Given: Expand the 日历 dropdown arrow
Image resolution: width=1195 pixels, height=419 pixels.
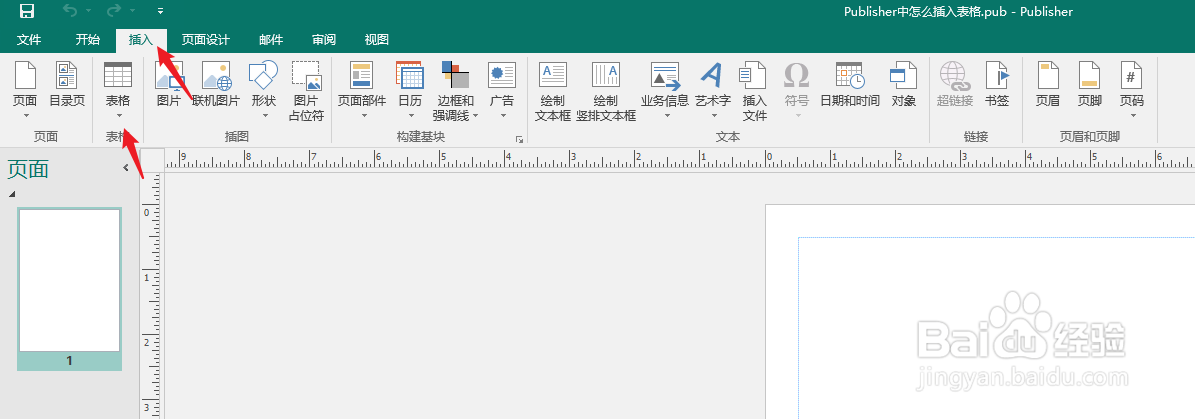Looking at the screenshot, I should 412,116.
